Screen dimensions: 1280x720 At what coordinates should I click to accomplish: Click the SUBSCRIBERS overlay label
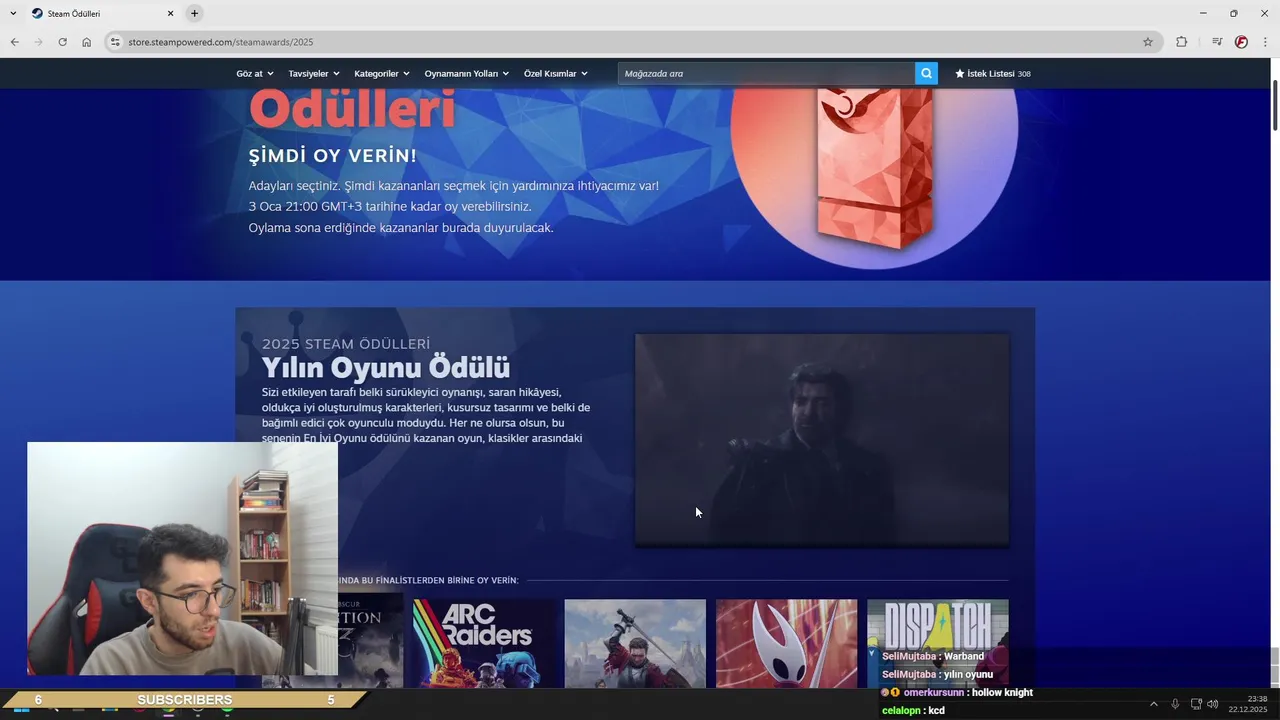click(x=185, y=700)
